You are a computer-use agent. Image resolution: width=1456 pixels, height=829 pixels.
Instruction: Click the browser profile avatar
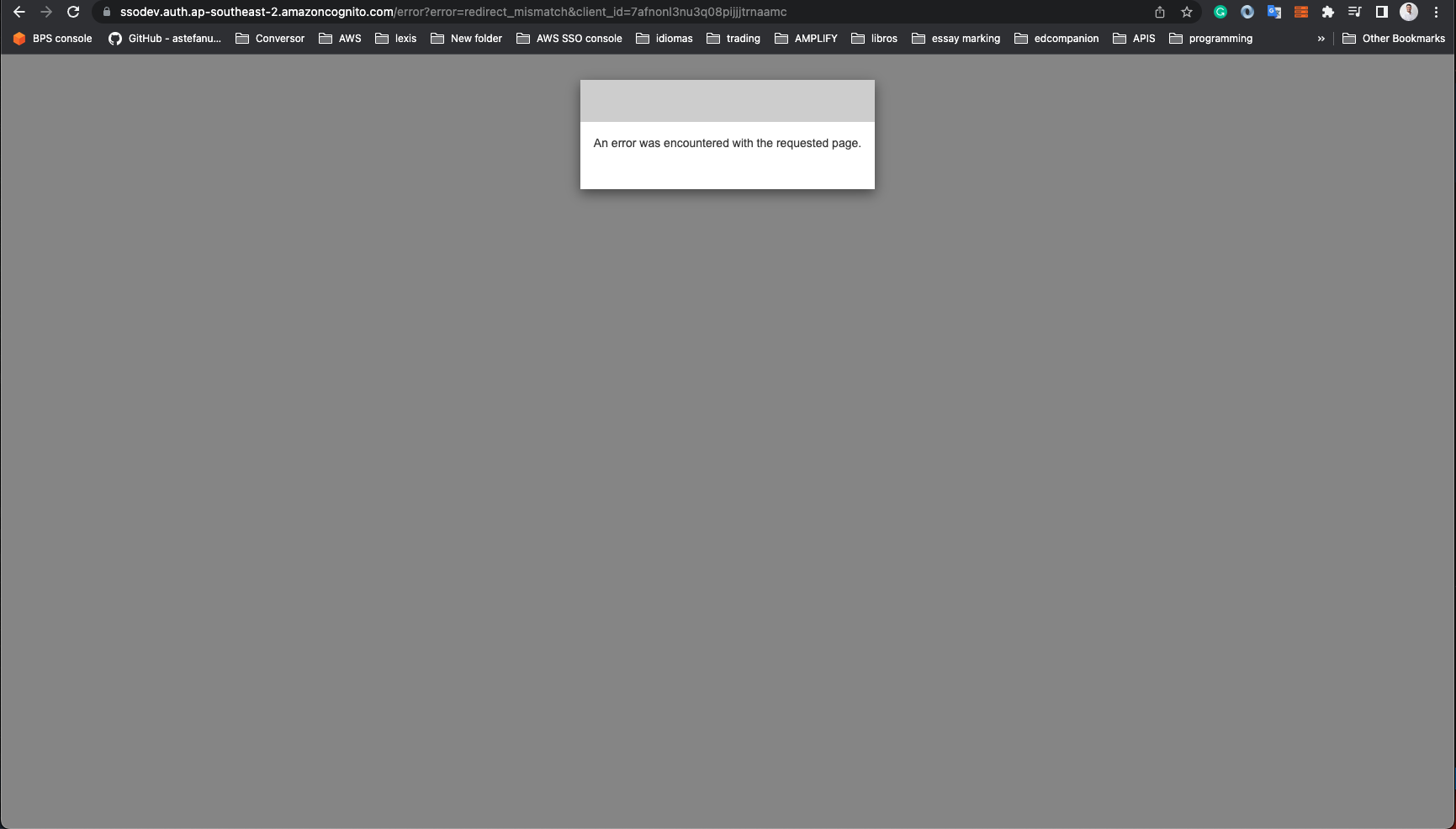(1410, 12)
